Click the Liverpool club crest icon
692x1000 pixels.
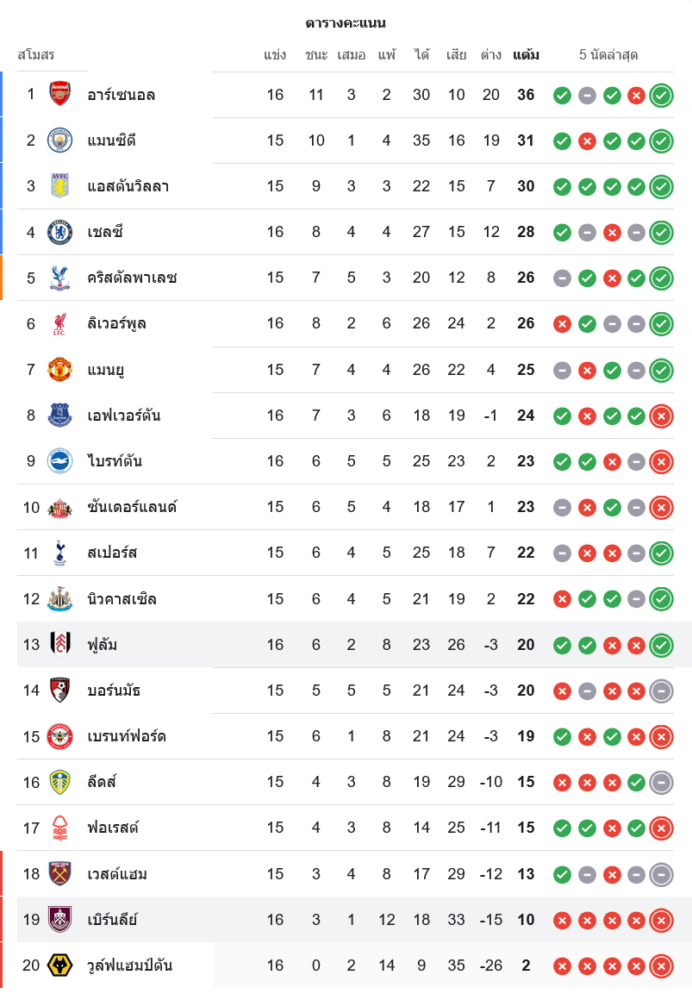tap(60, 323)
